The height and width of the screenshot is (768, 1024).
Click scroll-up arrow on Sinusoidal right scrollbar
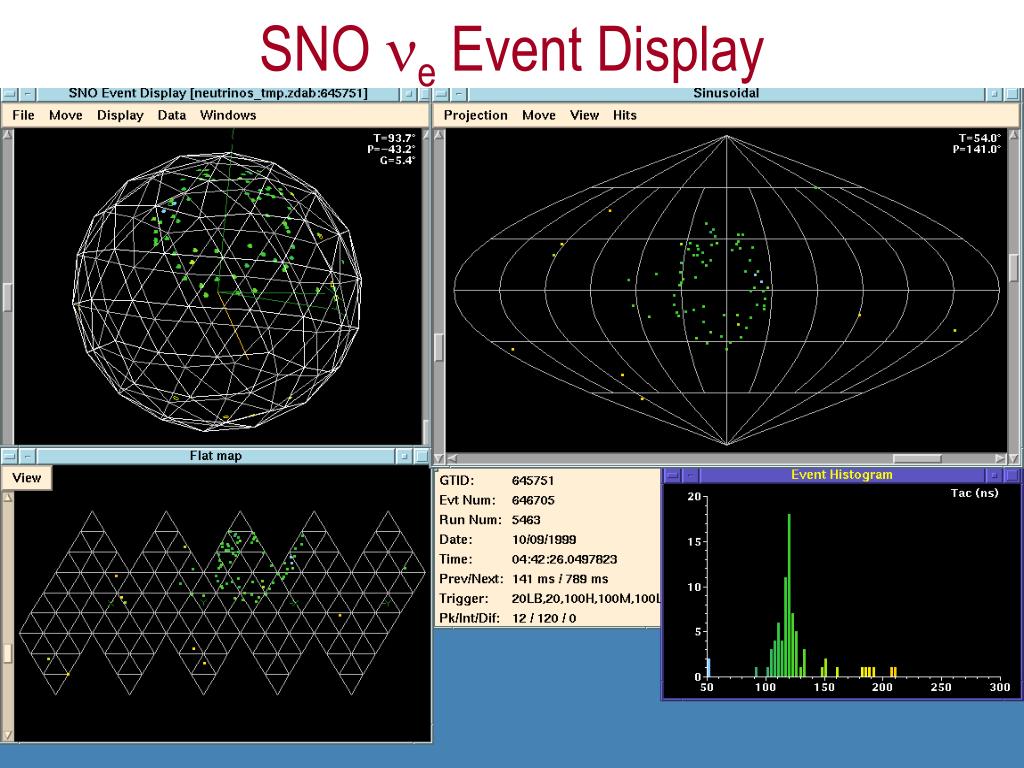1014,135
